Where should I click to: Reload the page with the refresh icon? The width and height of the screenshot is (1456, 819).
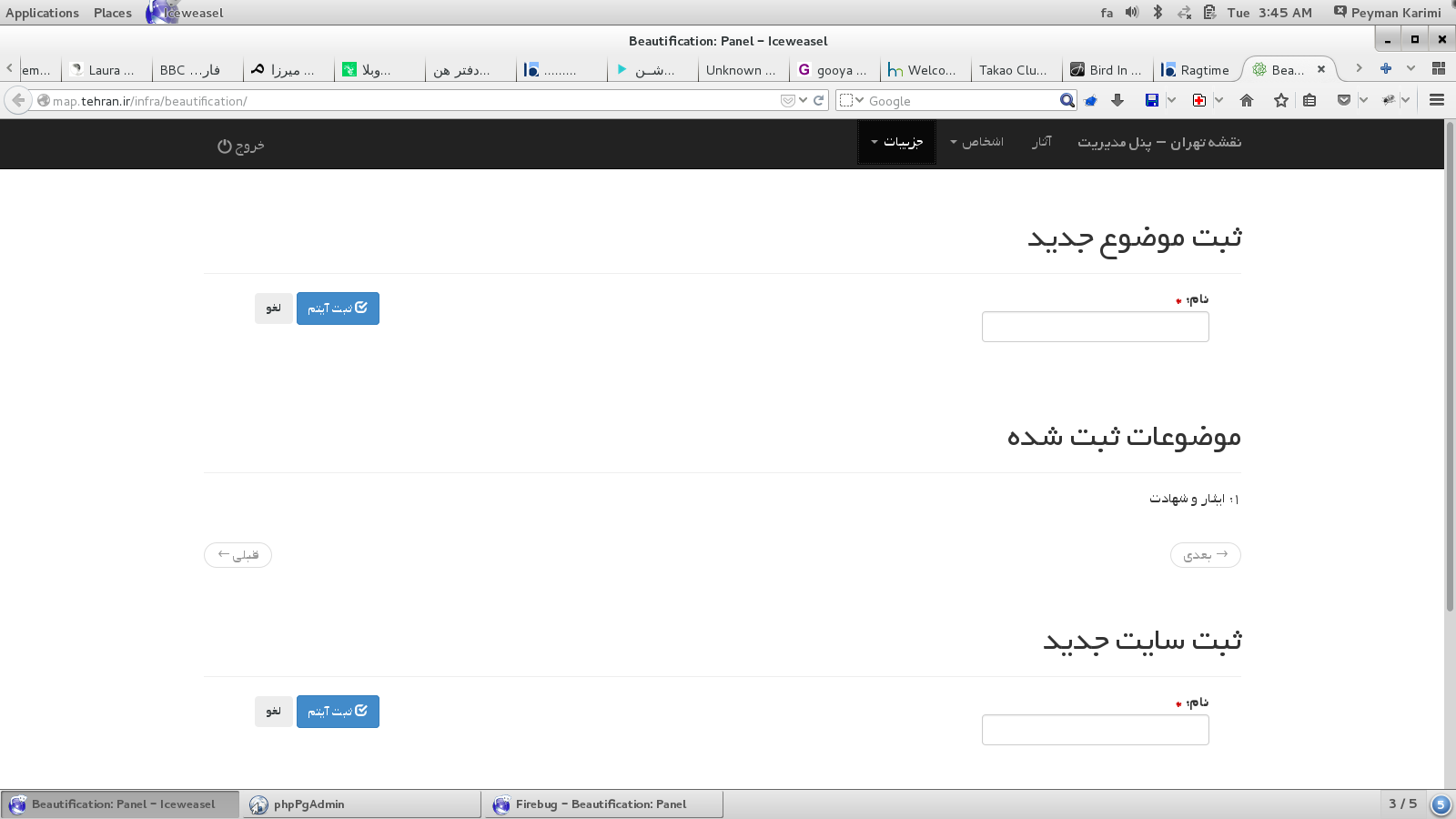coord(818,101)
